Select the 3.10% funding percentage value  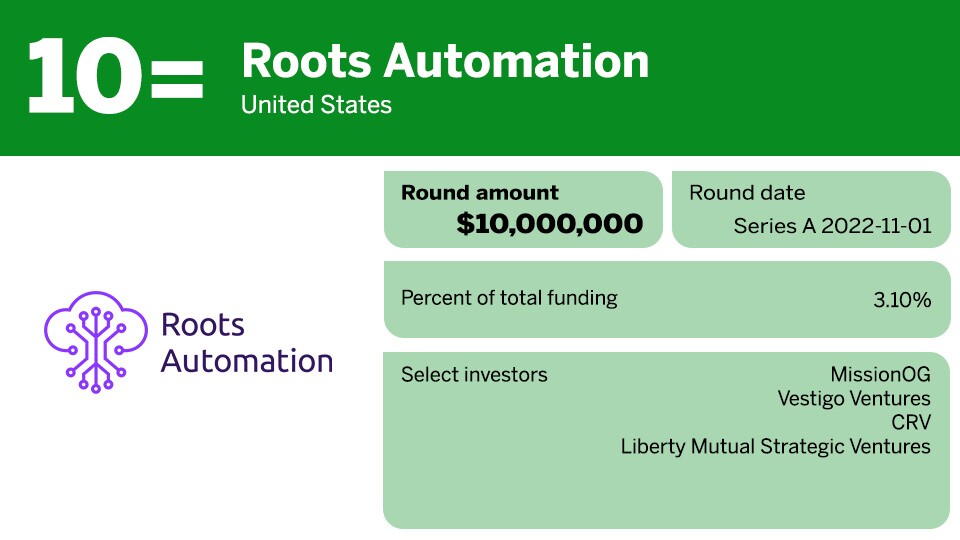(x=902, y=299)
